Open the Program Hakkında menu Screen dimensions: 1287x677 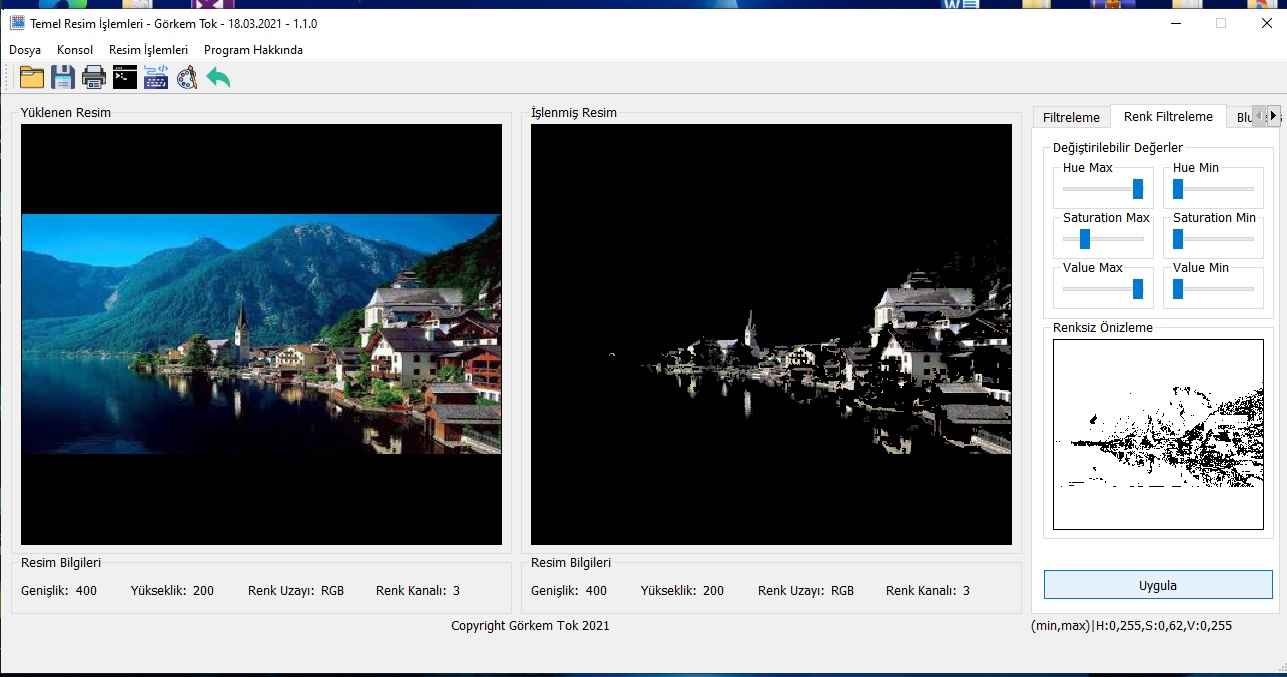[x=253, y=50]
